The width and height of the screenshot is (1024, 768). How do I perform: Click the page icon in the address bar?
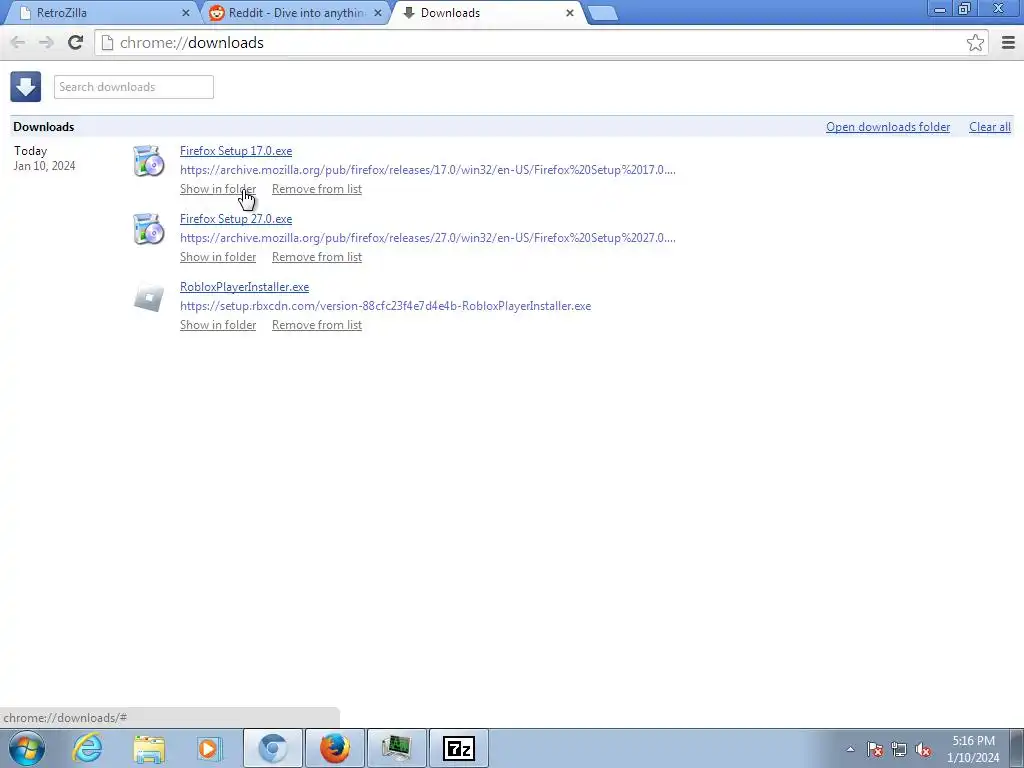coord(108,42)
